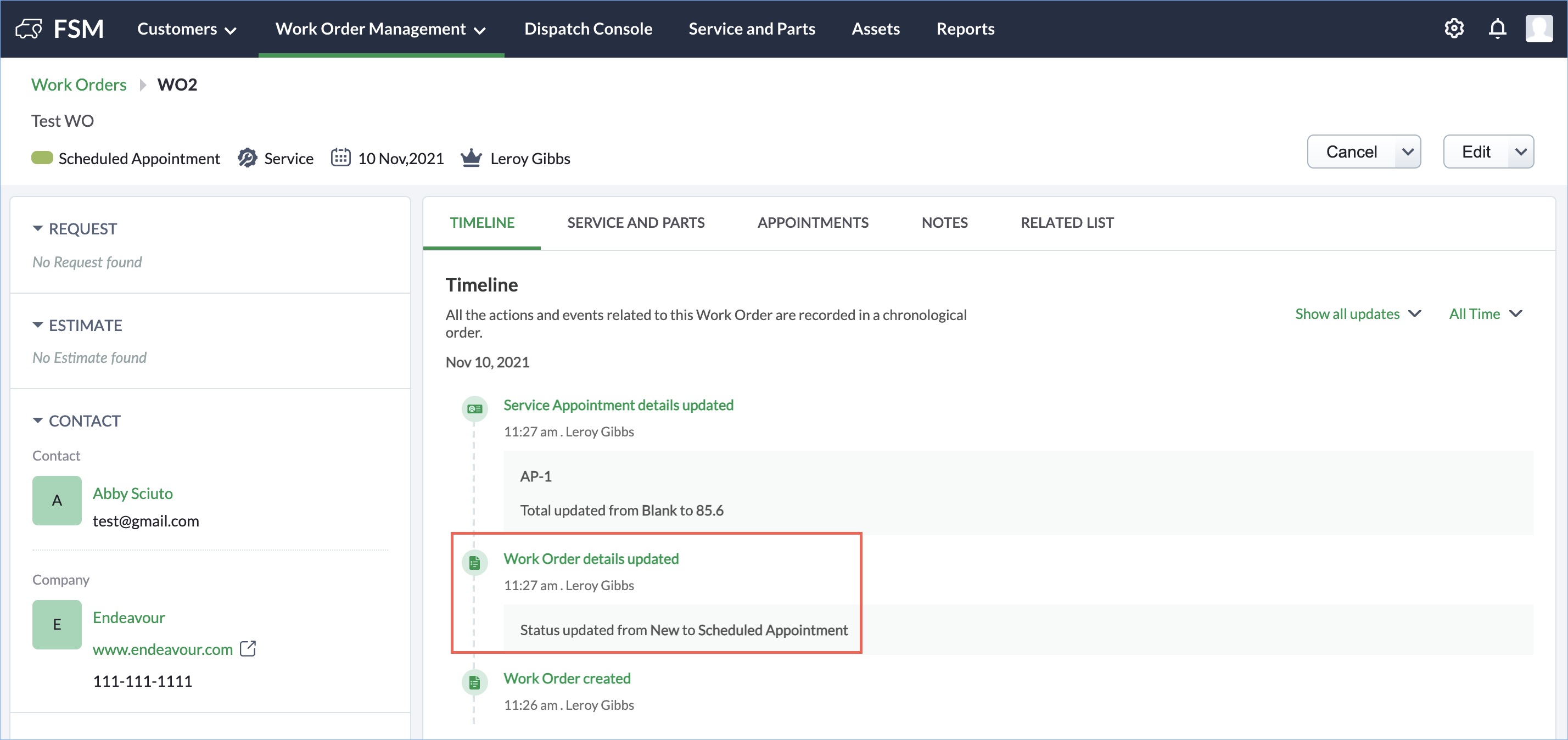Image resolution: width=1568 pixels, height=740 pixels.
Task: Click the crown owner icon beside Leroy Gibbs
Action: [471, 158]
